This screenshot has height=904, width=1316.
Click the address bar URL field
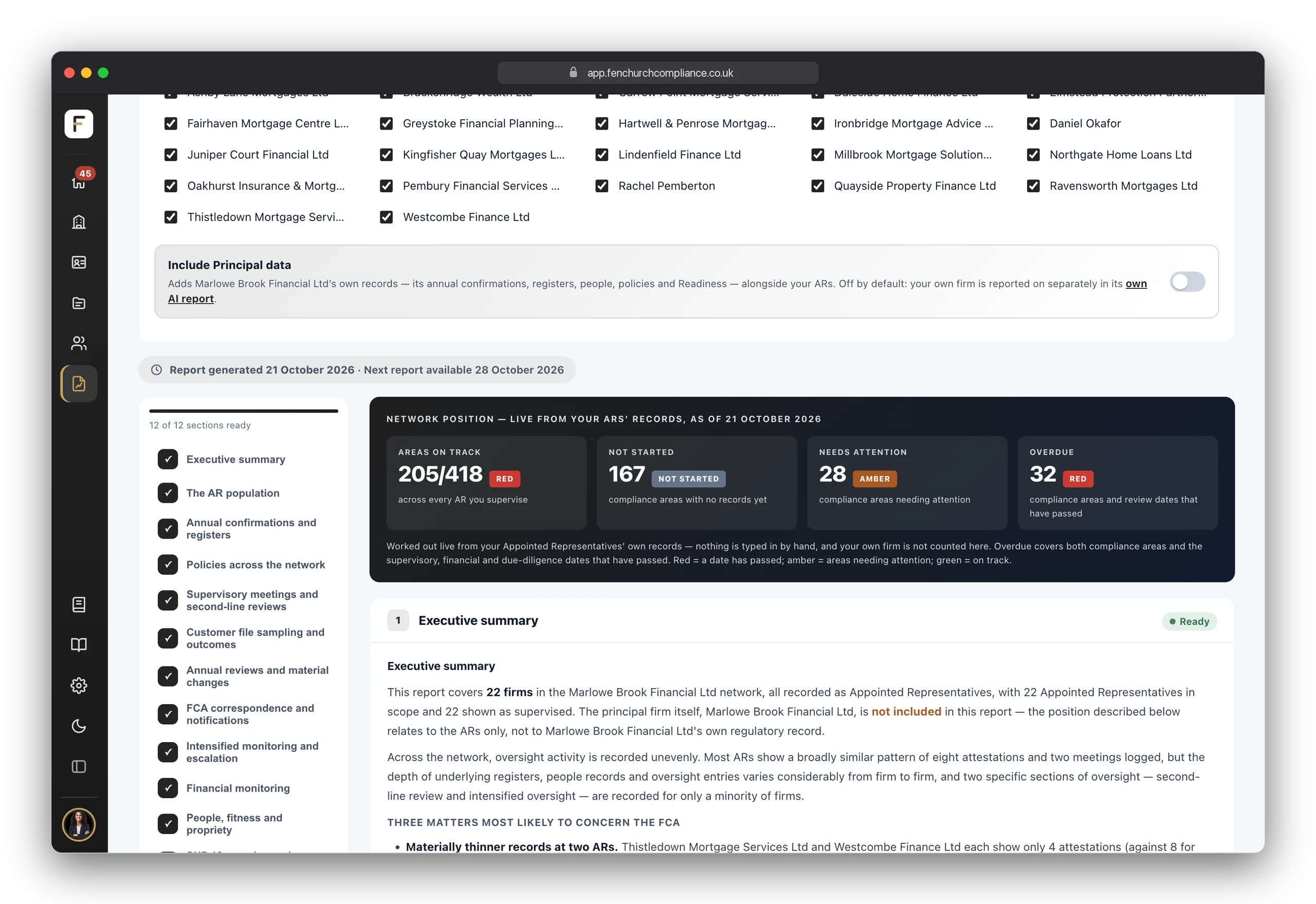pos(657,72)
